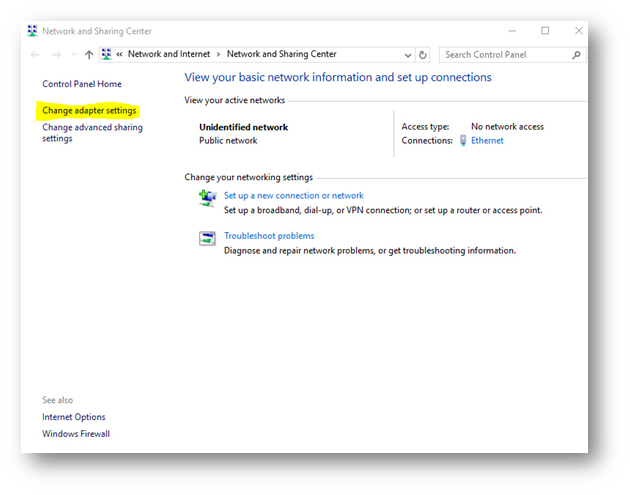
Task: Open the Ethernet connection status link
Action: click(487, 141)
